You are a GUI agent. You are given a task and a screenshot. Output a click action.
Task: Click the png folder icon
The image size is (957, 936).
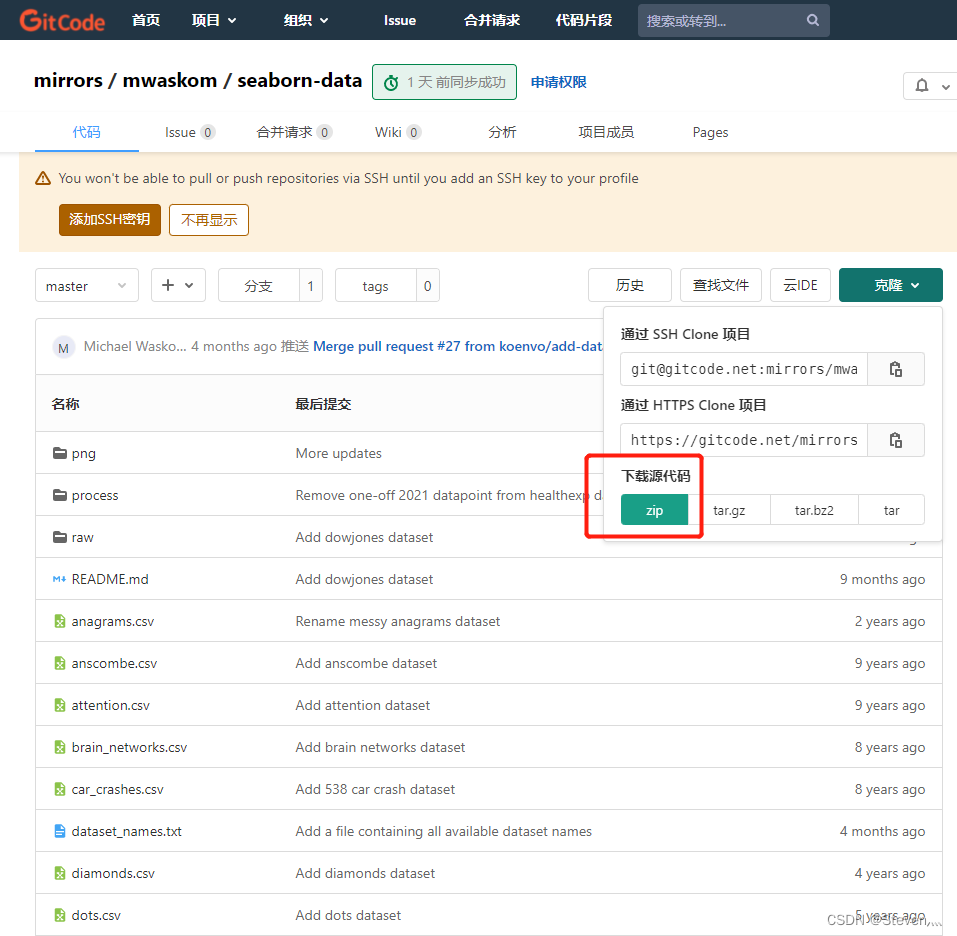coord(60,453)
